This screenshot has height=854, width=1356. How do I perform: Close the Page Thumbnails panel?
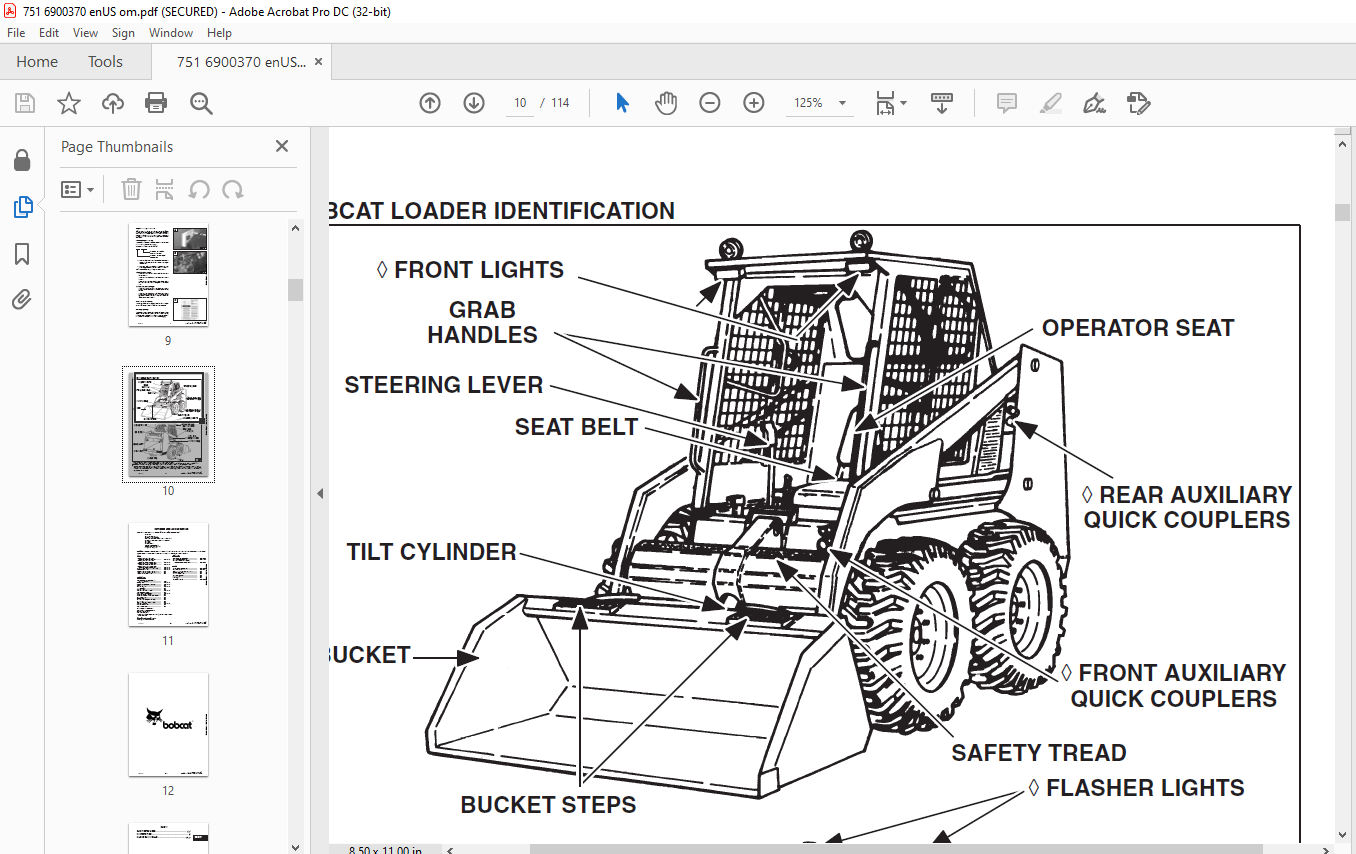(282, 146)
